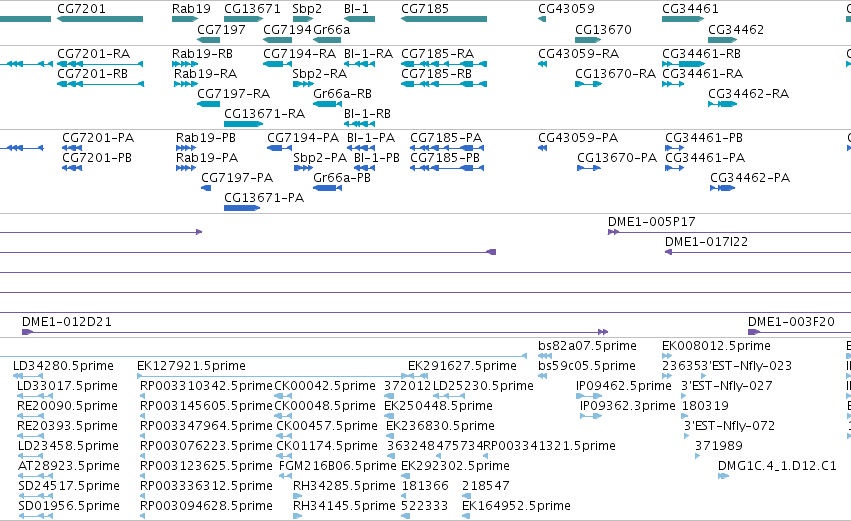Pick the BI-1 gene feature
The width and height of the screenshot is (851, 521).
click(x=359, y=19)
